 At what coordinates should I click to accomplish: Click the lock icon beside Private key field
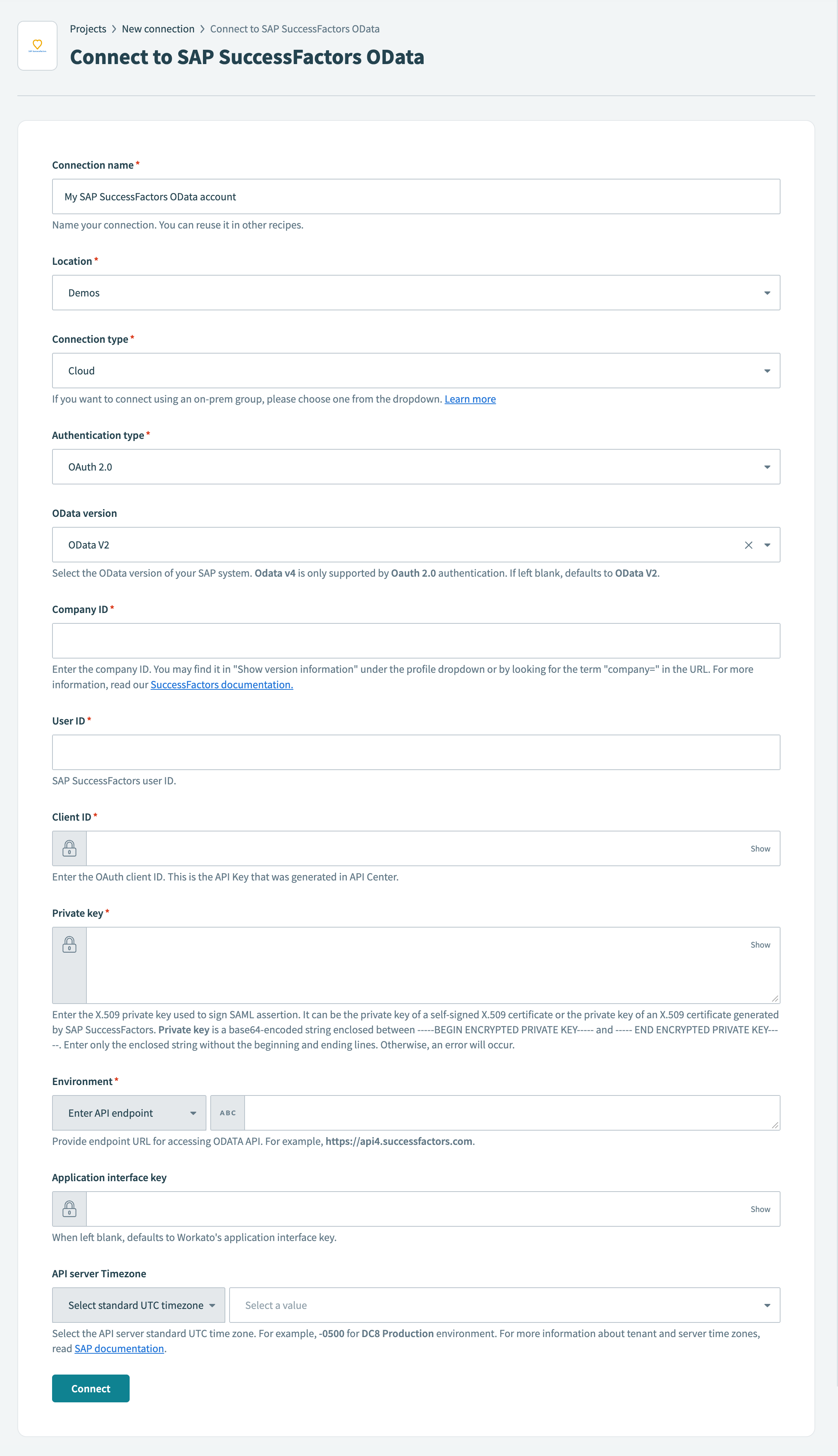(x=69, y=944)
